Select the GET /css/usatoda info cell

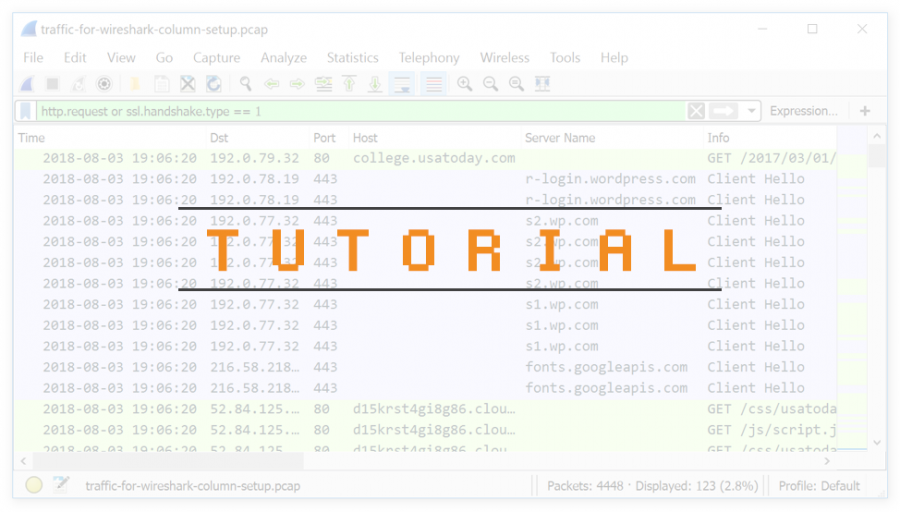click(x=771, y=409)
